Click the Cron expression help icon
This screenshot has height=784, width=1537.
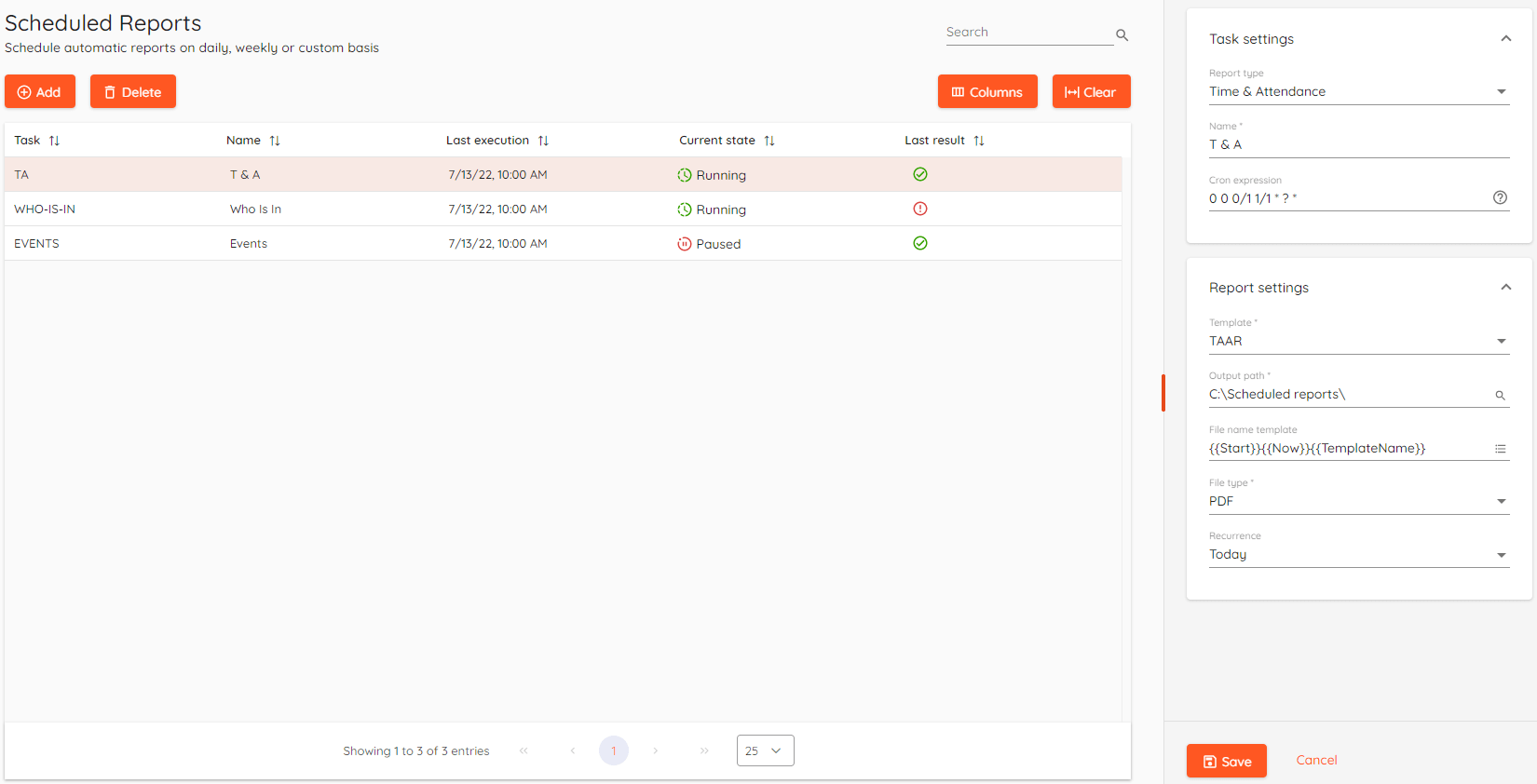[1500, 197]
